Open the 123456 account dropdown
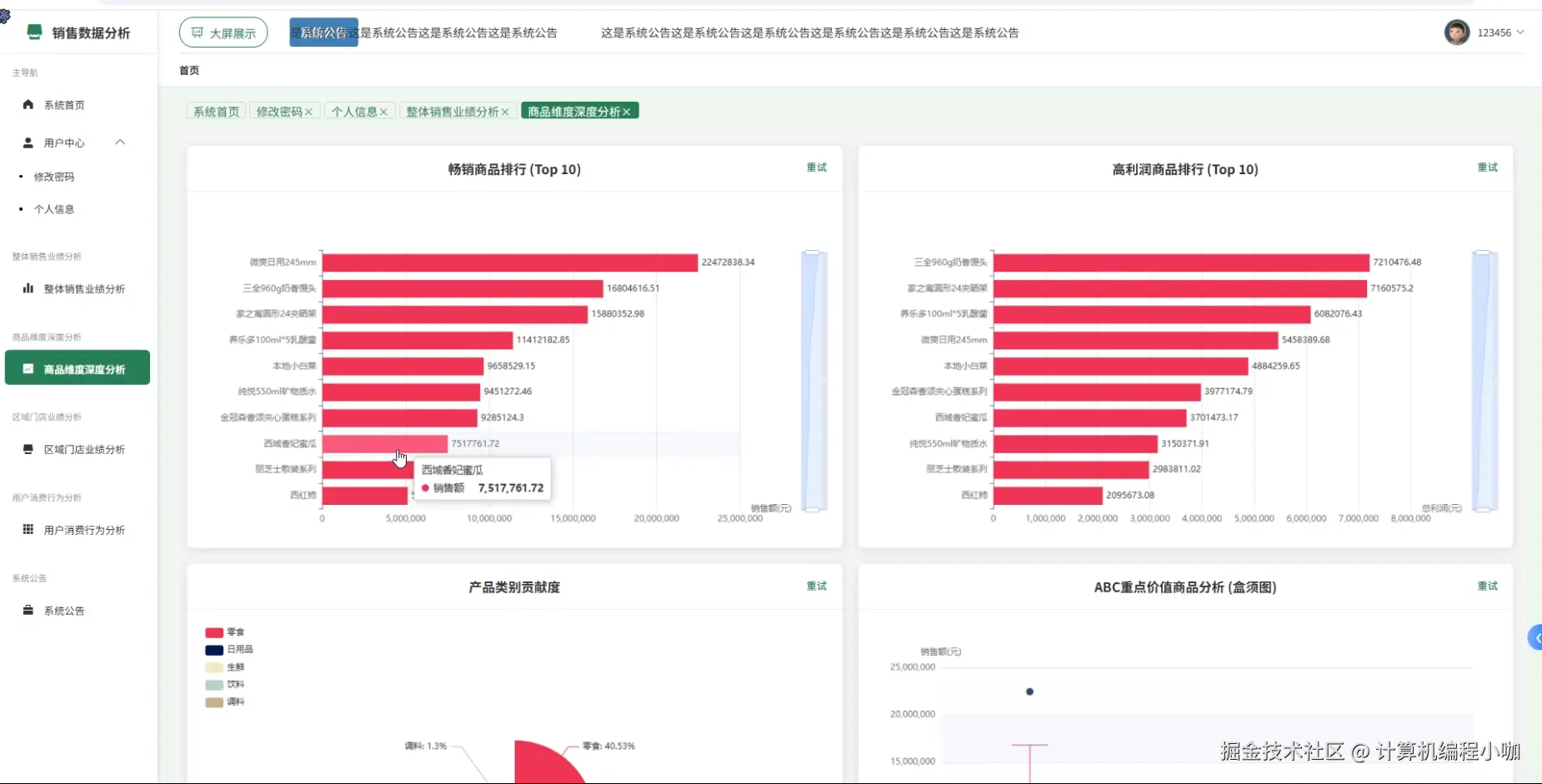1542x784 pixels. (x=1484, y=32)
